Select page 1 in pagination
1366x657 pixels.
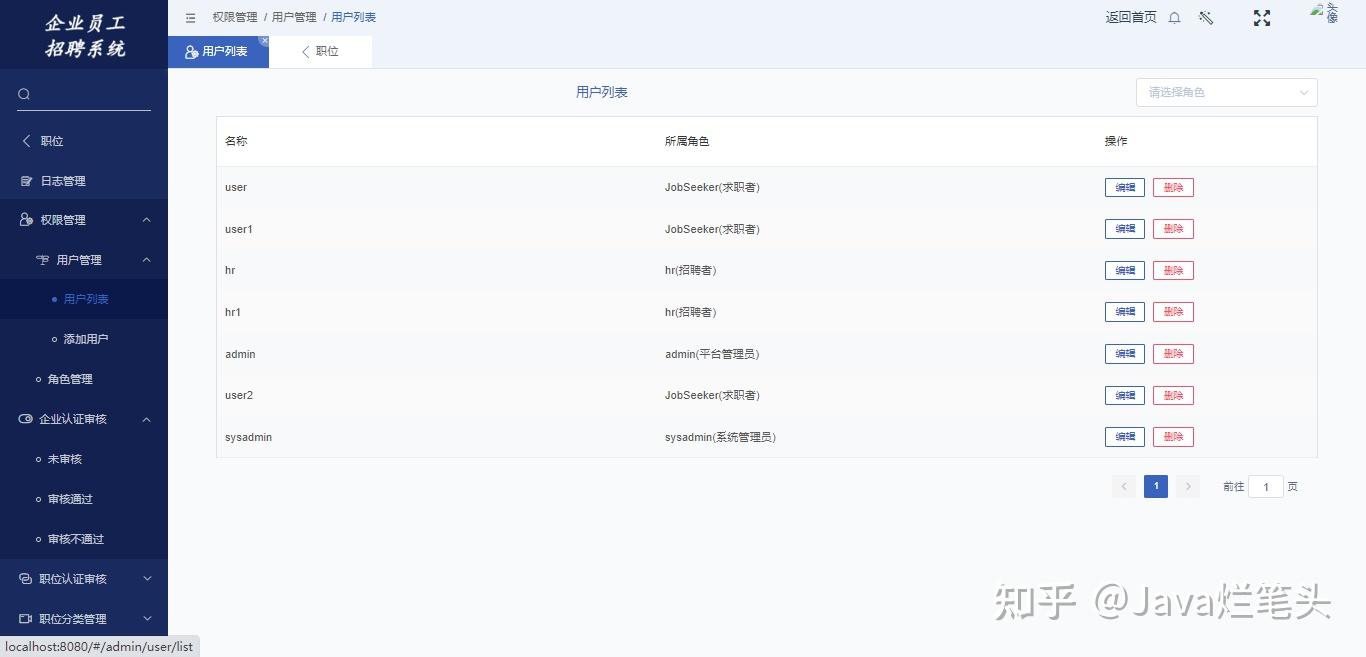click(1156, 486)
